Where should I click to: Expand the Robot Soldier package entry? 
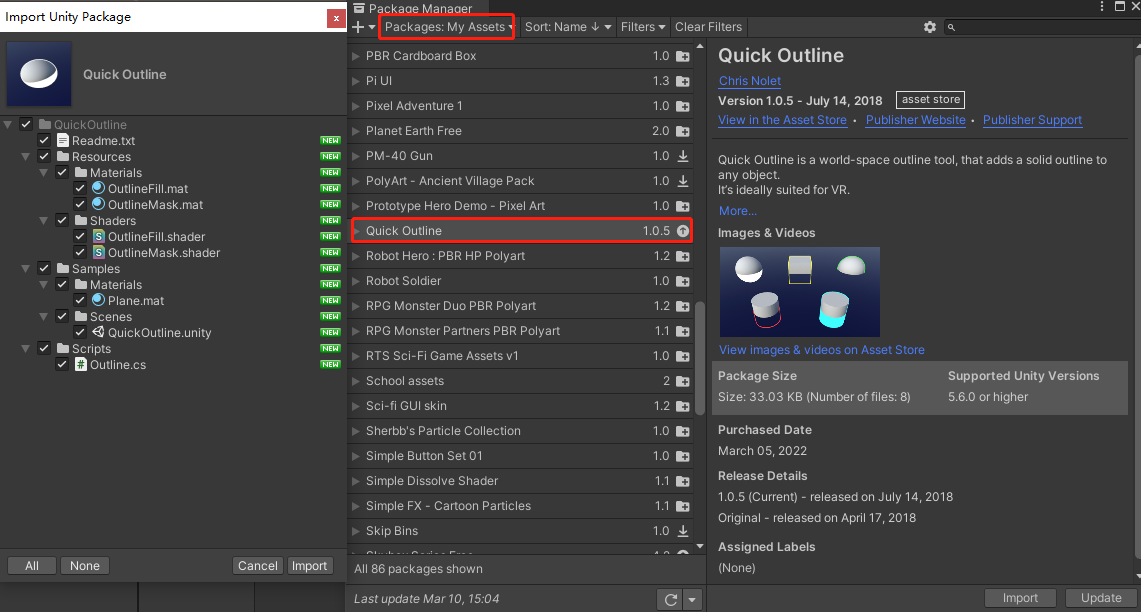pos(356,281)
